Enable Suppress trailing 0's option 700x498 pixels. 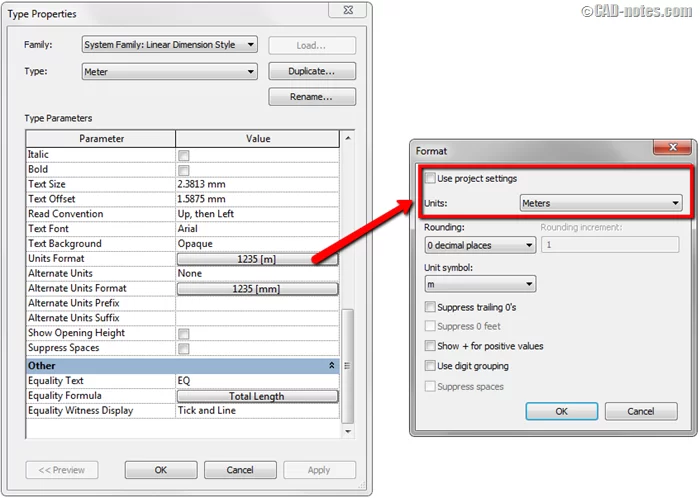(x=430, y=307)
